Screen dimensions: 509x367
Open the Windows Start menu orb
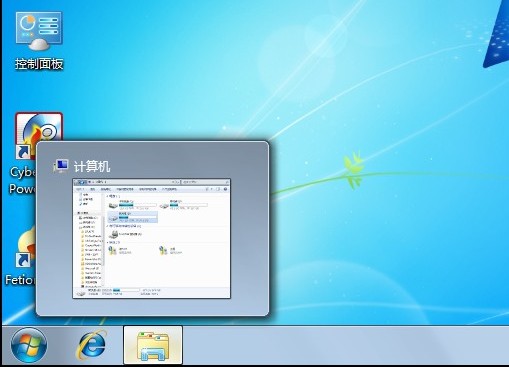point(29,345)
